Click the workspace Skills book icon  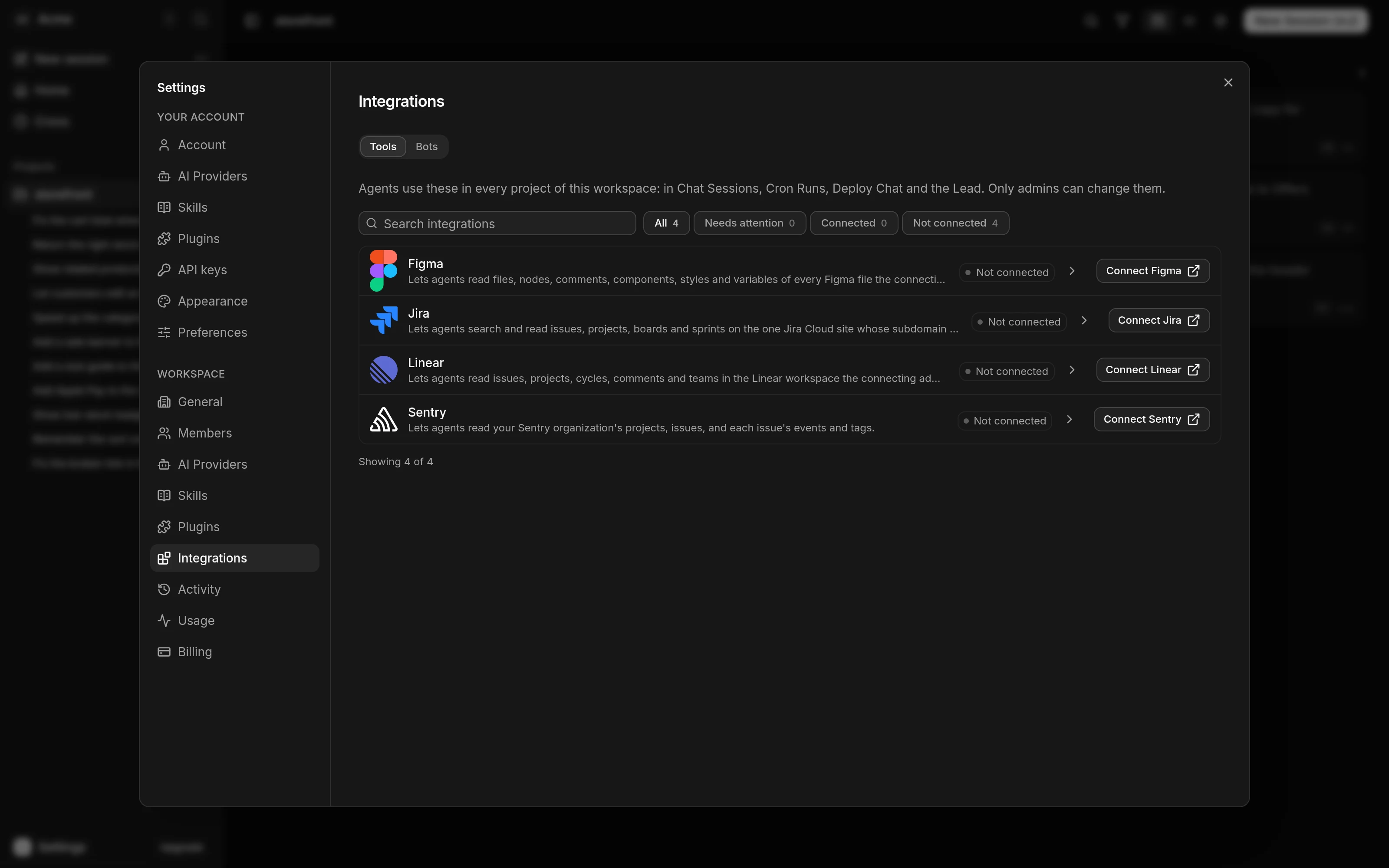click(x=164, y=496)
